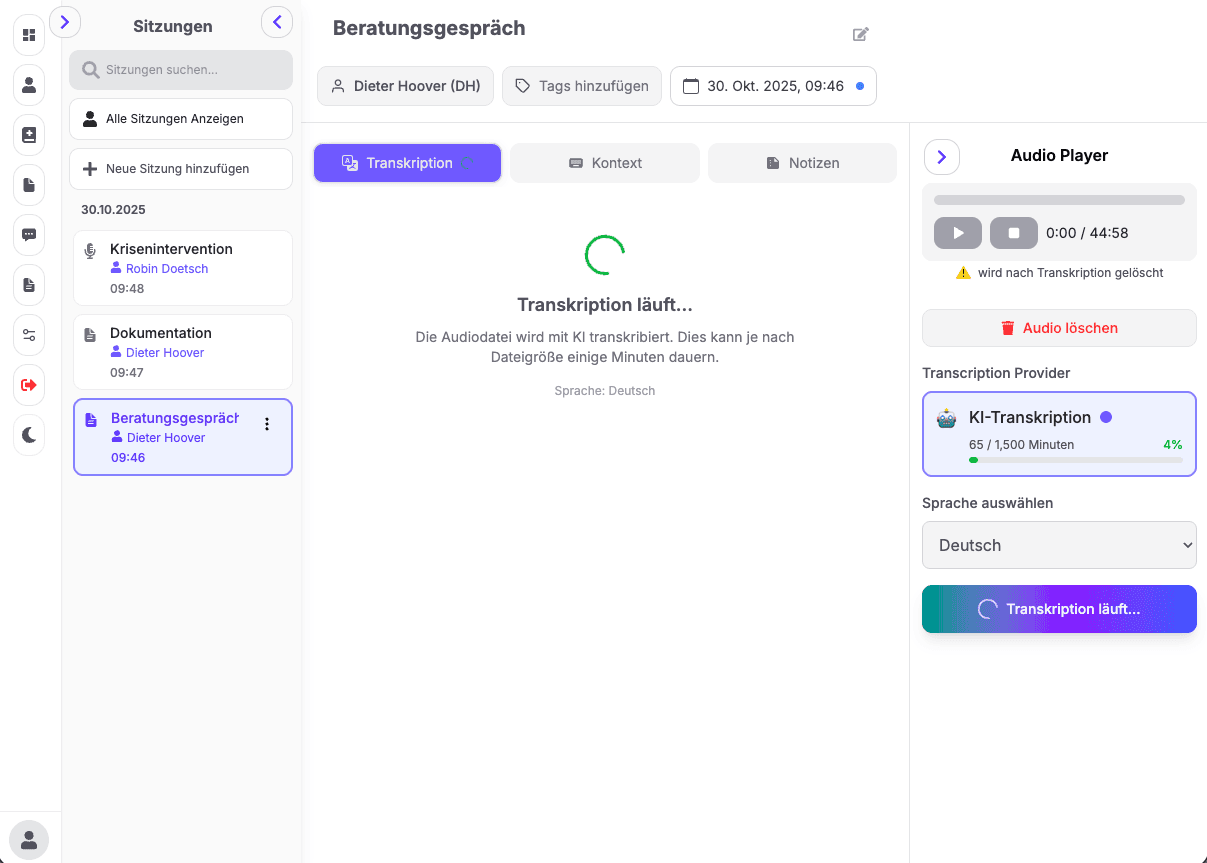The width and height of the screenshot is (1207, 863).
Task: Open the settings sliders icon
Action: (x=29, y=335)
